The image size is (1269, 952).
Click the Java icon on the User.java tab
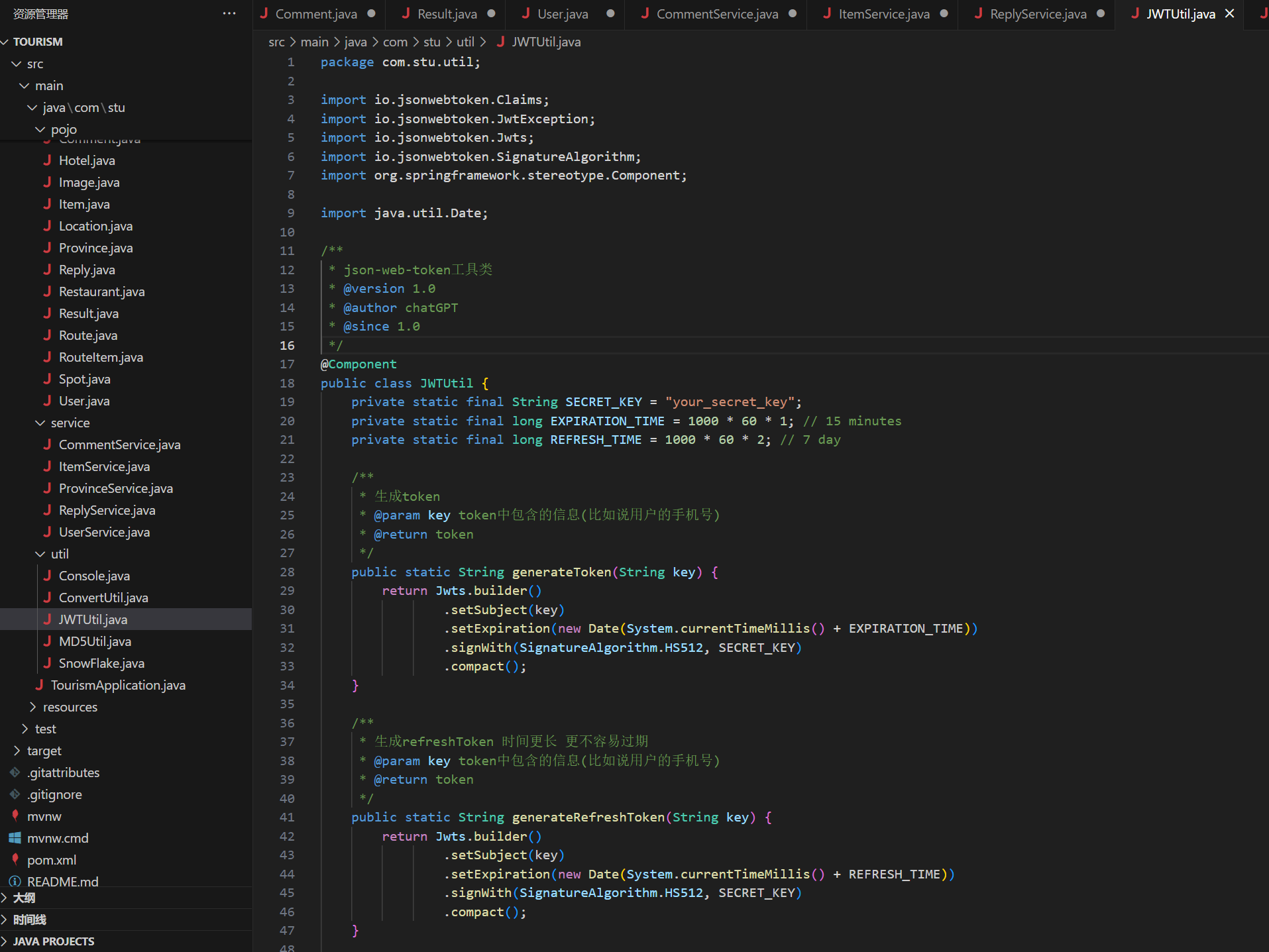(x=525, y=14)
